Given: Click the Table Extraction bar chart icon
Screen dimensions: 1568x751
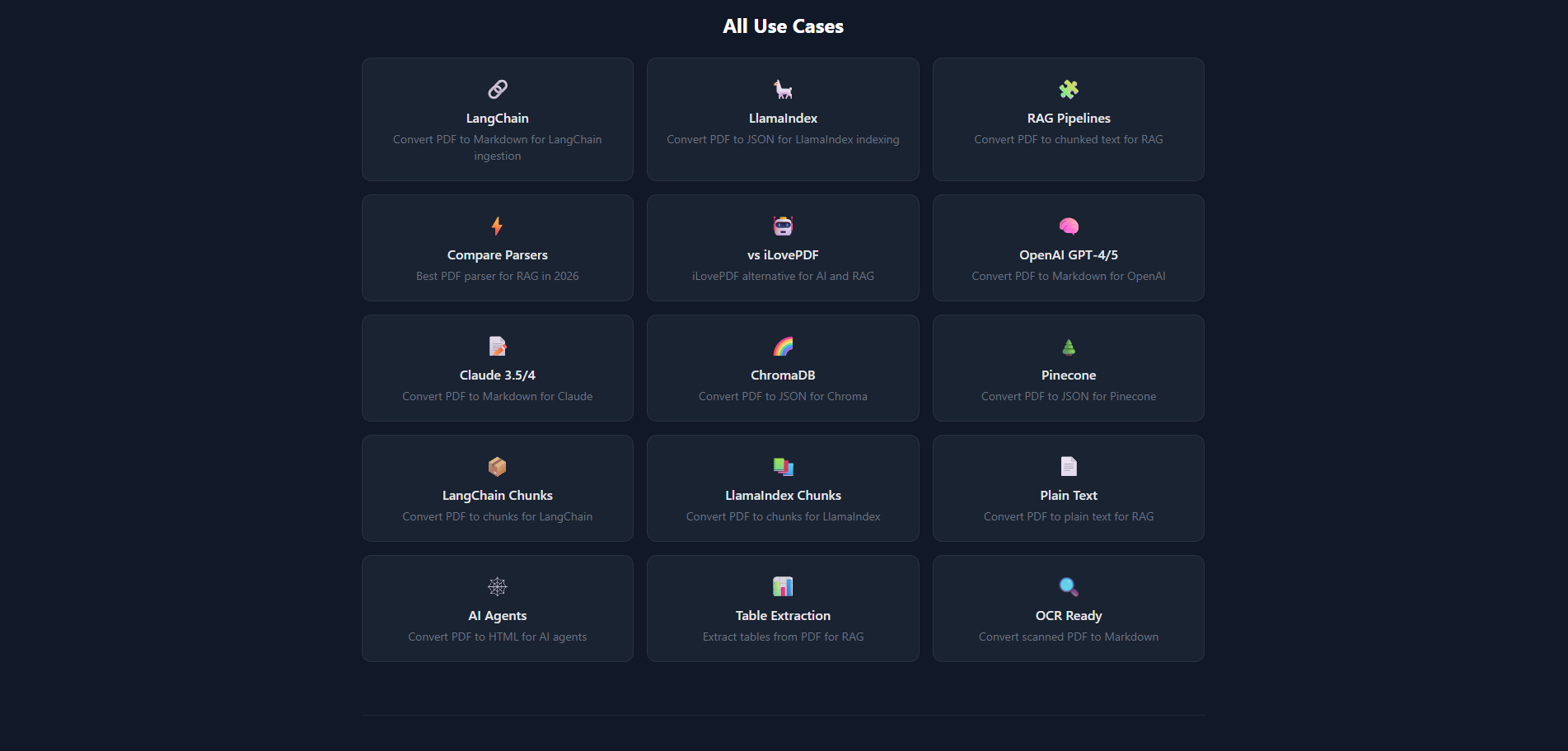Looking at the screenshot, I should click(783, 586).
